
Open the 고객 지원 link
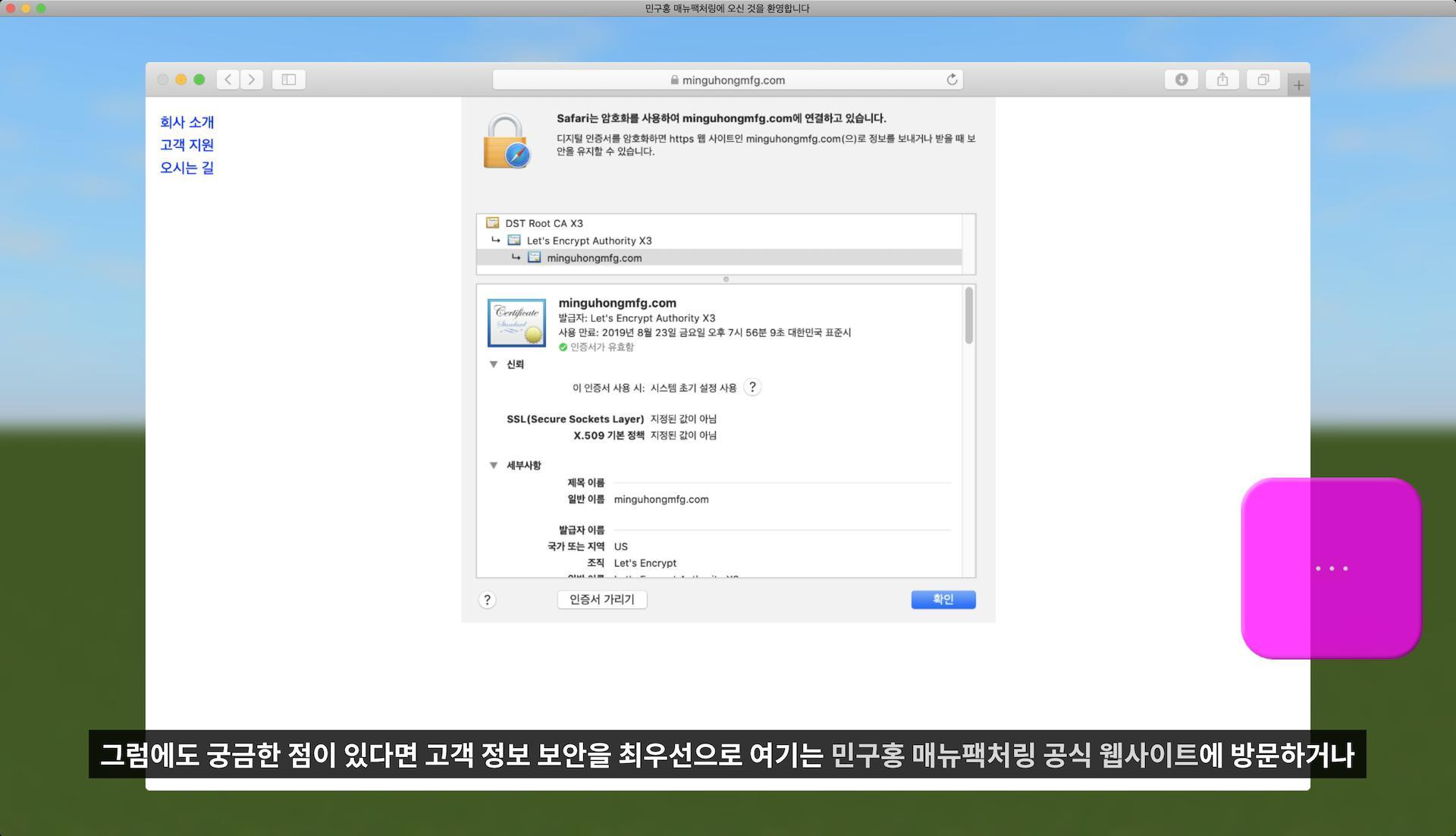187,145
